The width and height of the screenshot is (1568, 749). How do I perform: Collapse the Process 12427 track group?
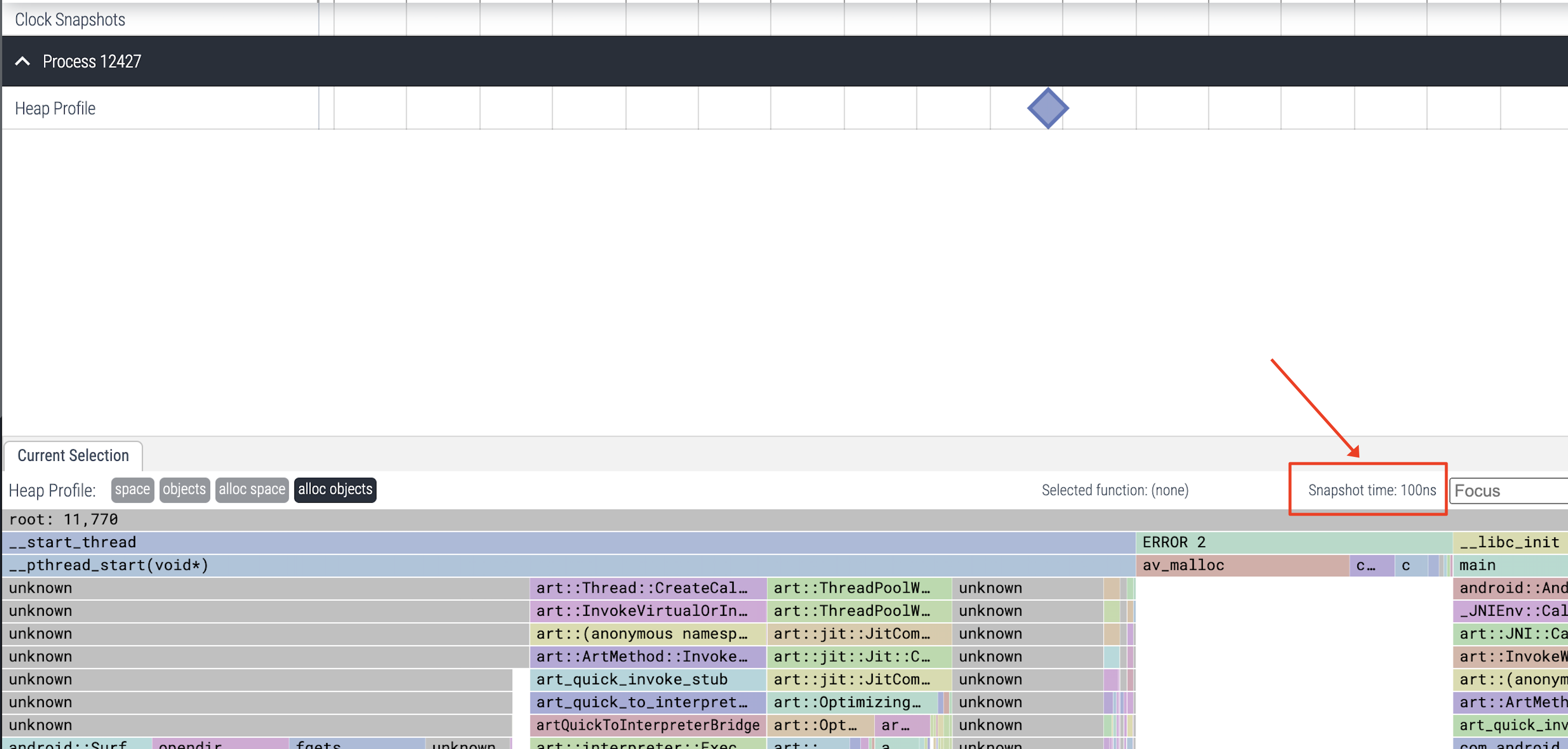[23, 61]
